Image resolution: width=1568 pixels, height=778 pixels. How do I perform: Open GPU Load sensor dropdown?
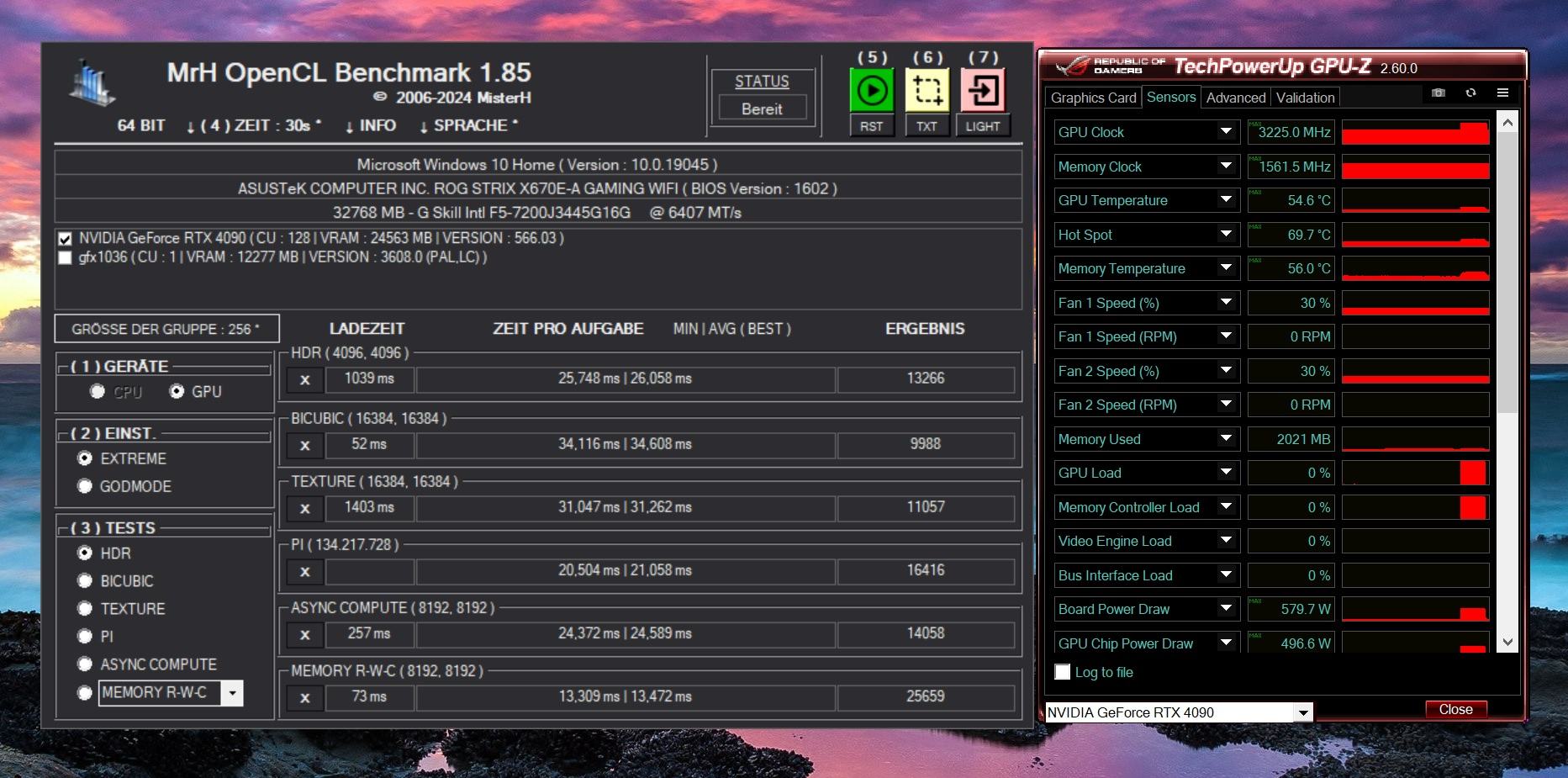(1226, 473)
